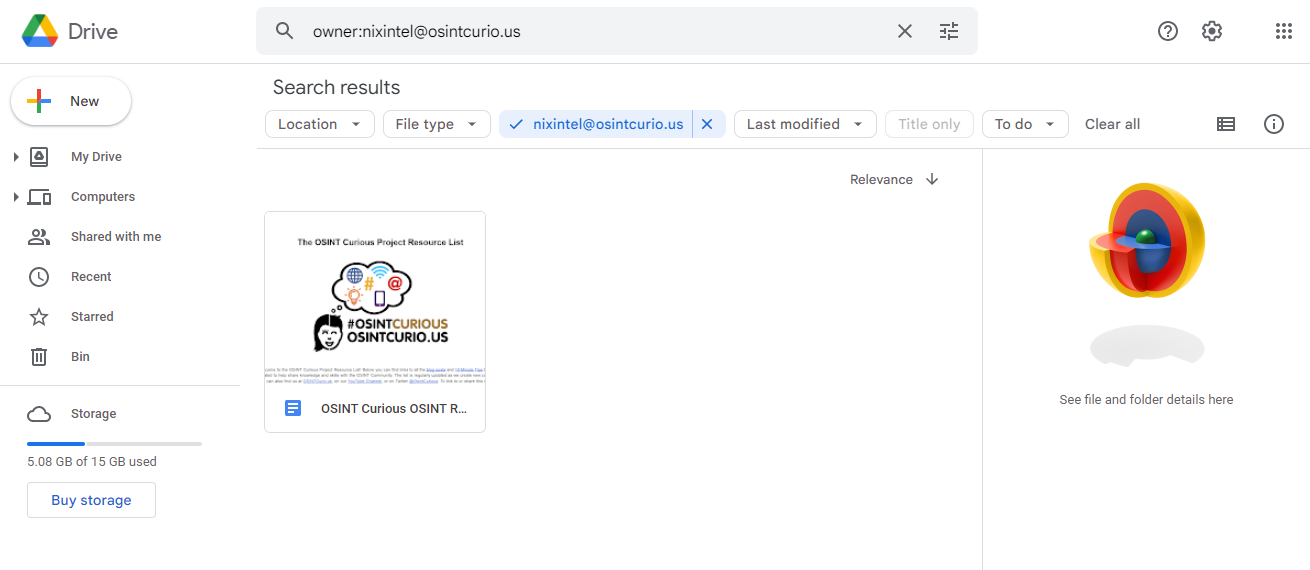1310x570 pixels.
Task: Open the Support help icon
Action: point(1168,31)
